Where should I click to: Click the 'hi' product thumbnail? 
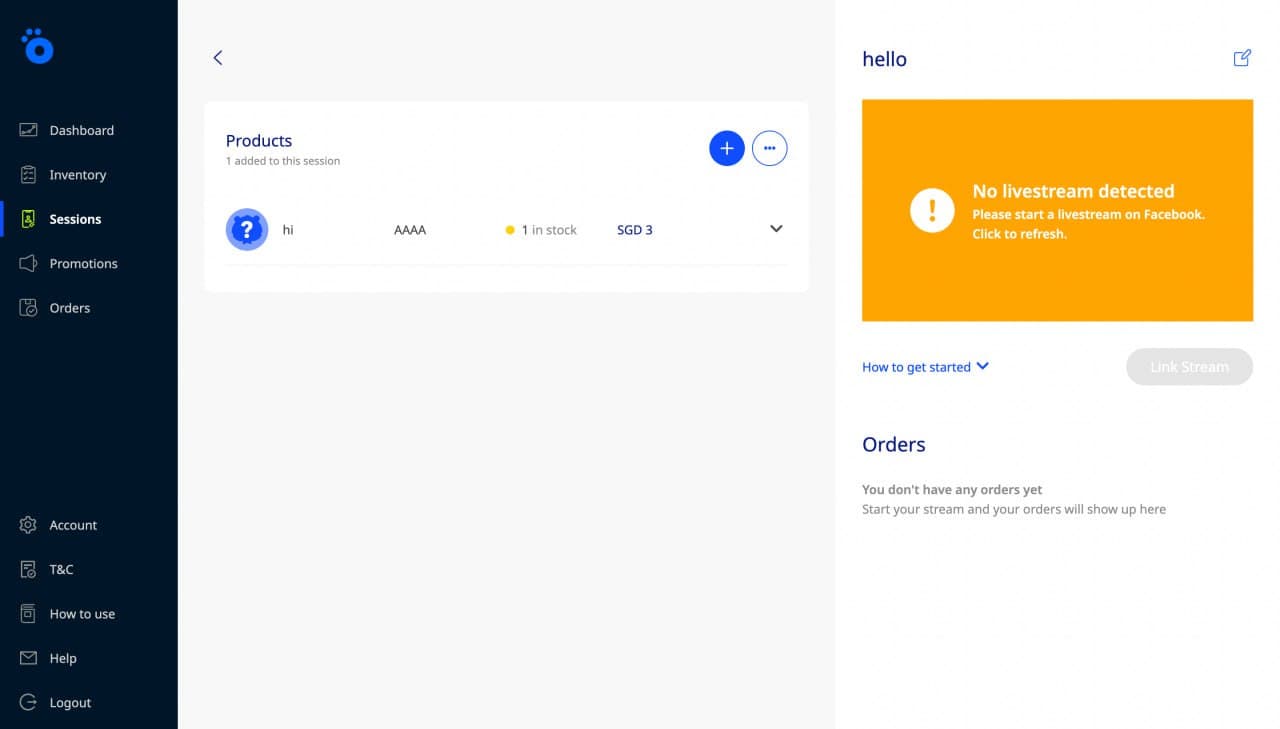click(247, 229)
